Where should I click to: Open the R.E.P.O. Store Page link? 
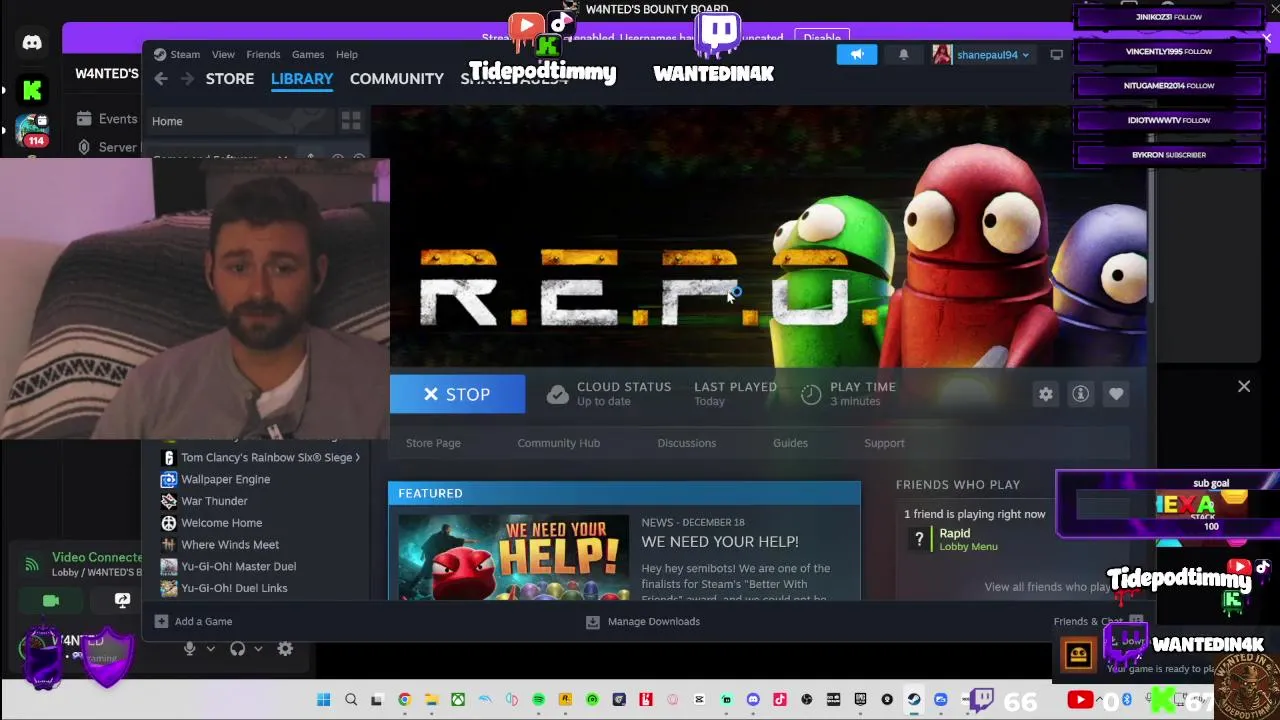433,443
